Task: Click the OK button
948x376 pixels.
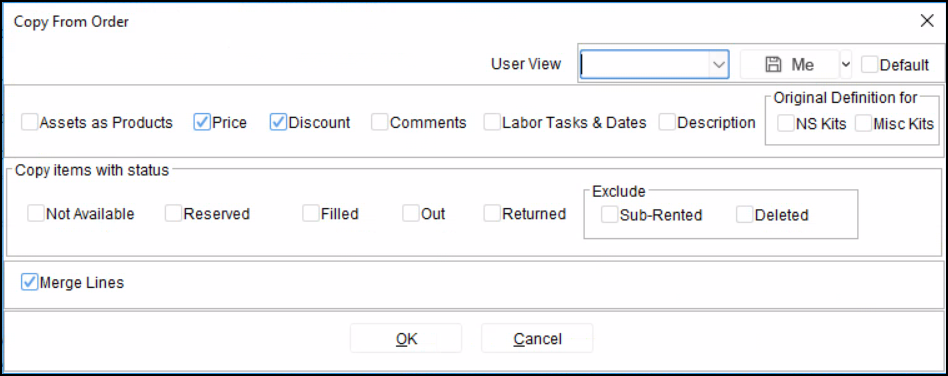Action: [x=406, y=339]
